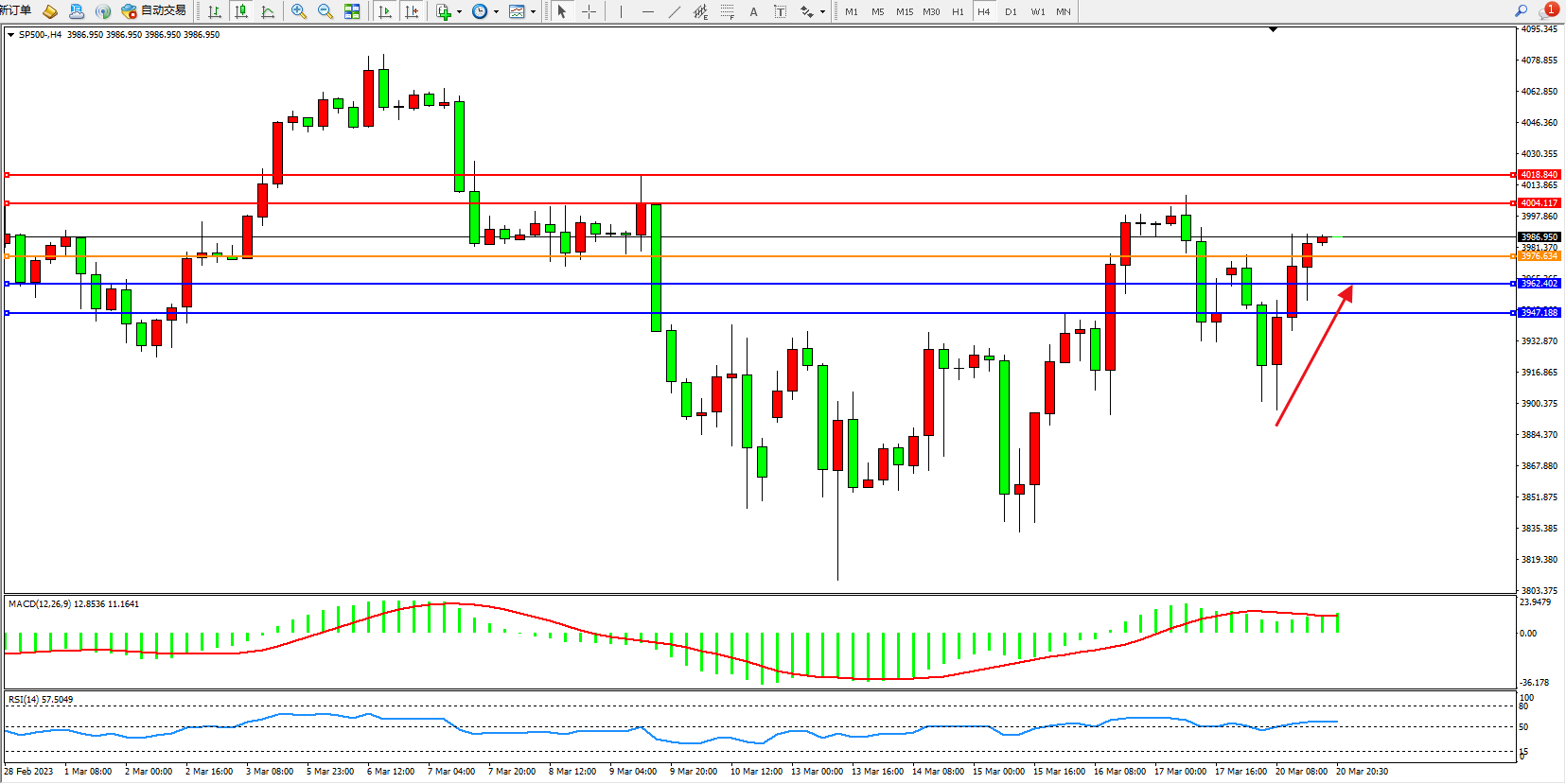Choose the horizontal line drawing tool
The height and width of the screenshot is (784, 1566).
click(647, 11)
